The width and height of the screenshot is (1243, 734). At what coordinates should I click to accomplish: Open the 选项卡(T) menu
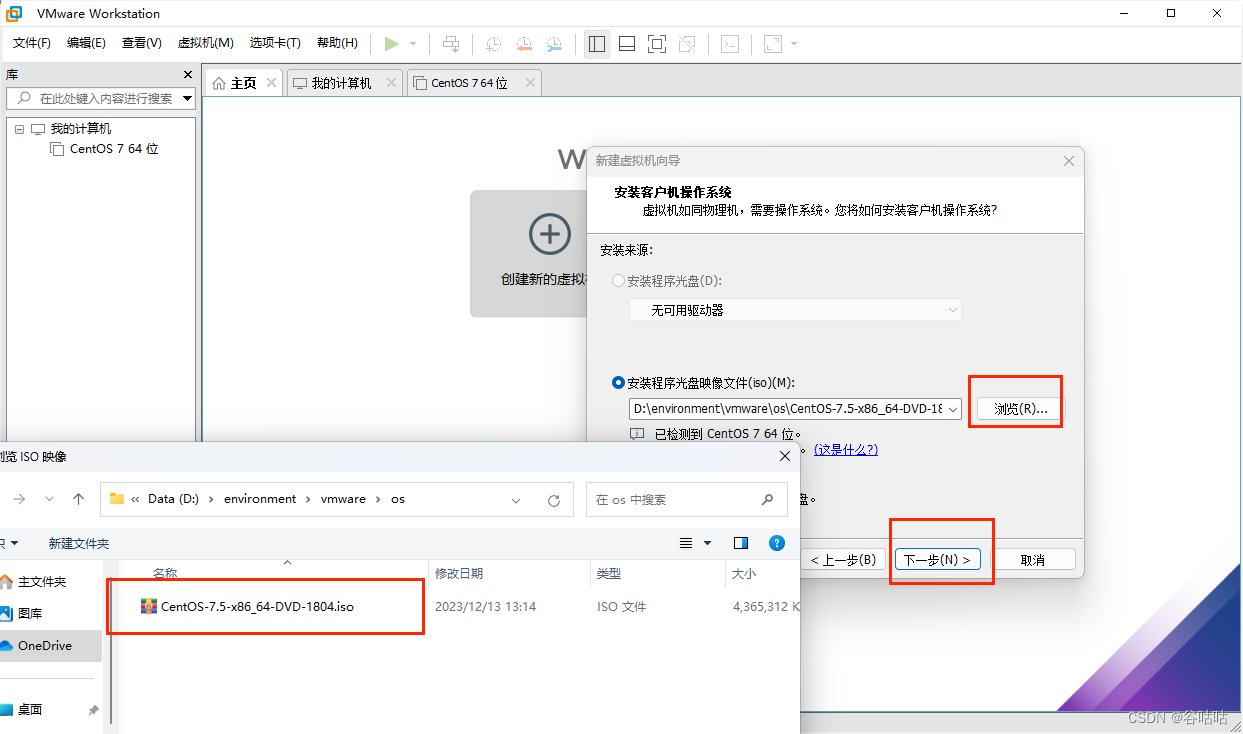coord(275,43)
